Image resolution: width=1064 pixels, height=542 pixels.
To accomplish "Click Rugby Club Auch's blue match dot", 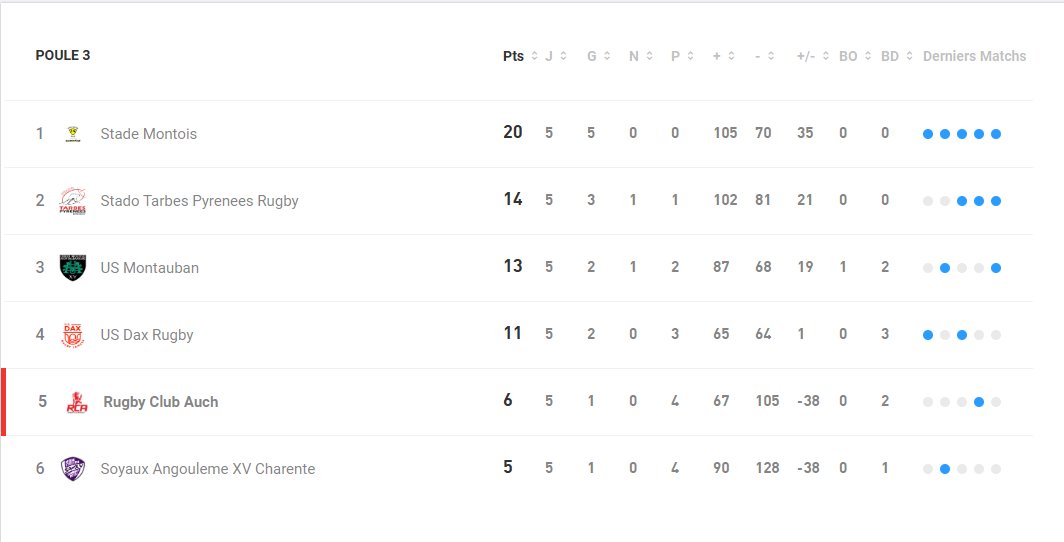I will [x=978, y=402].
